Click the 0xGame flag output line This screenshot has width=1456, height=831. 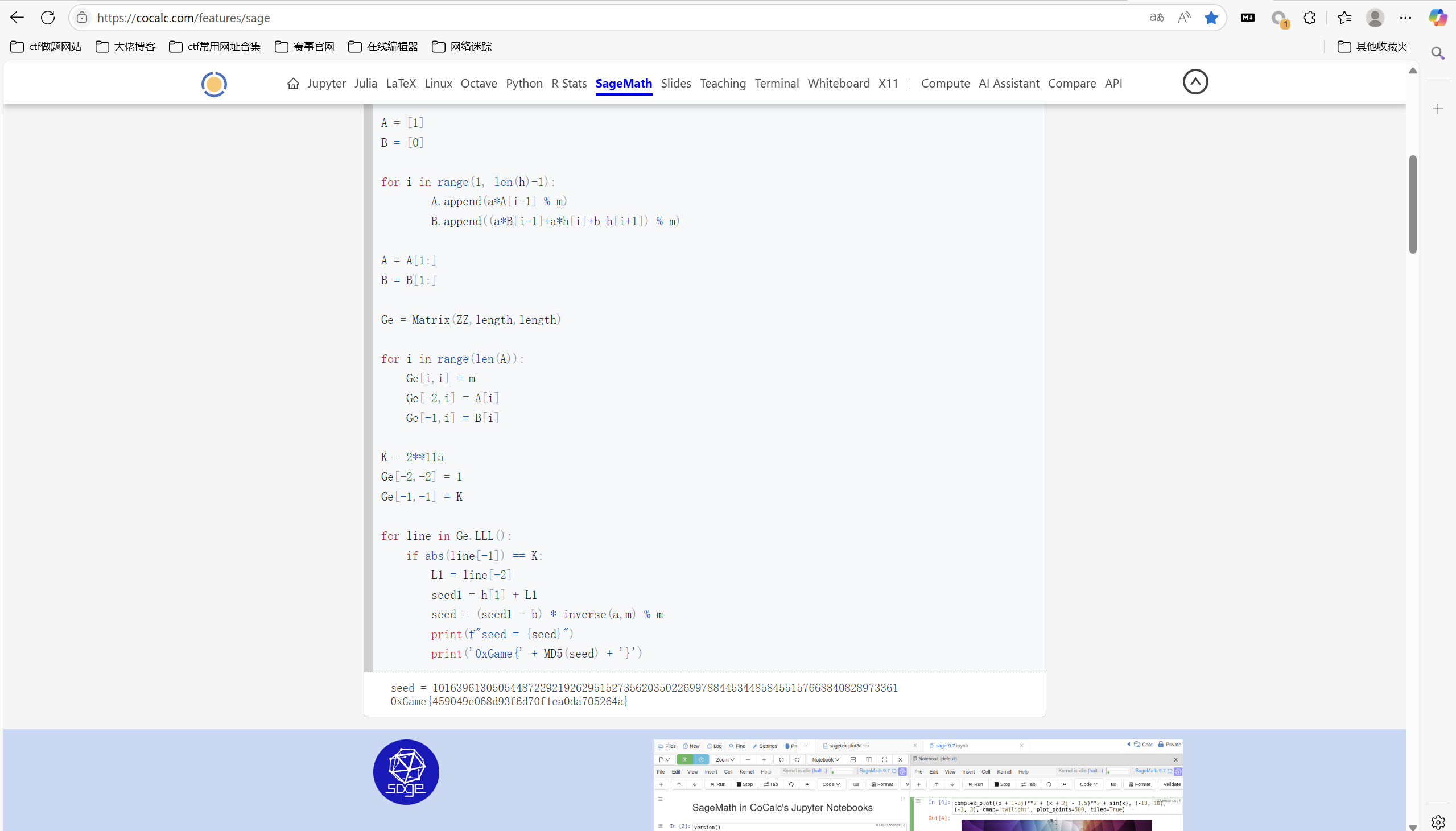tap(509, 701)
